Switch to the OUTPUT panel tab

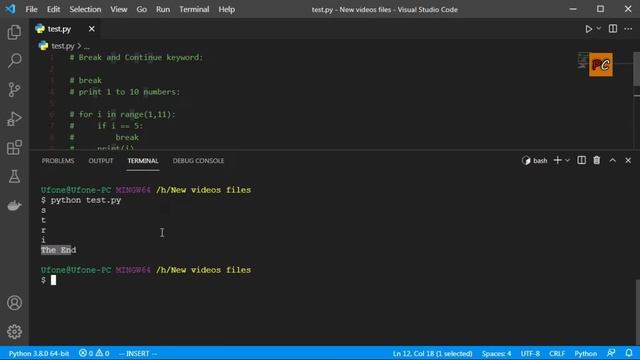coord(101,161)
